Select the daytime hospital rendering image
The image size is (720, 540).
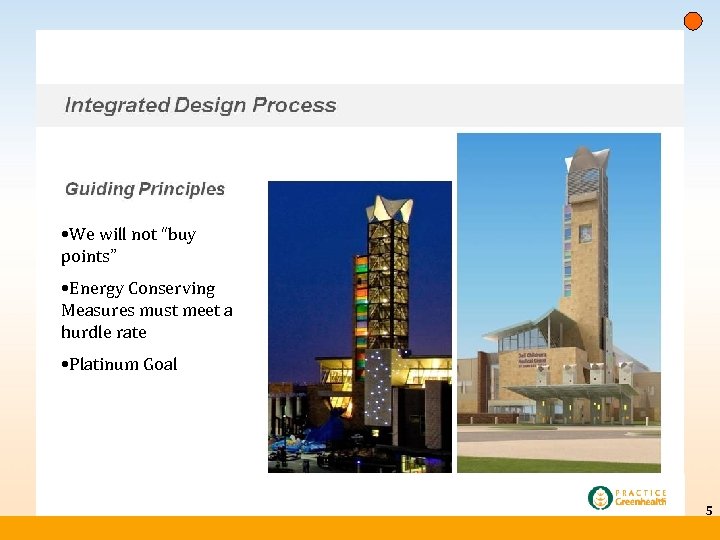pos(559,303)
